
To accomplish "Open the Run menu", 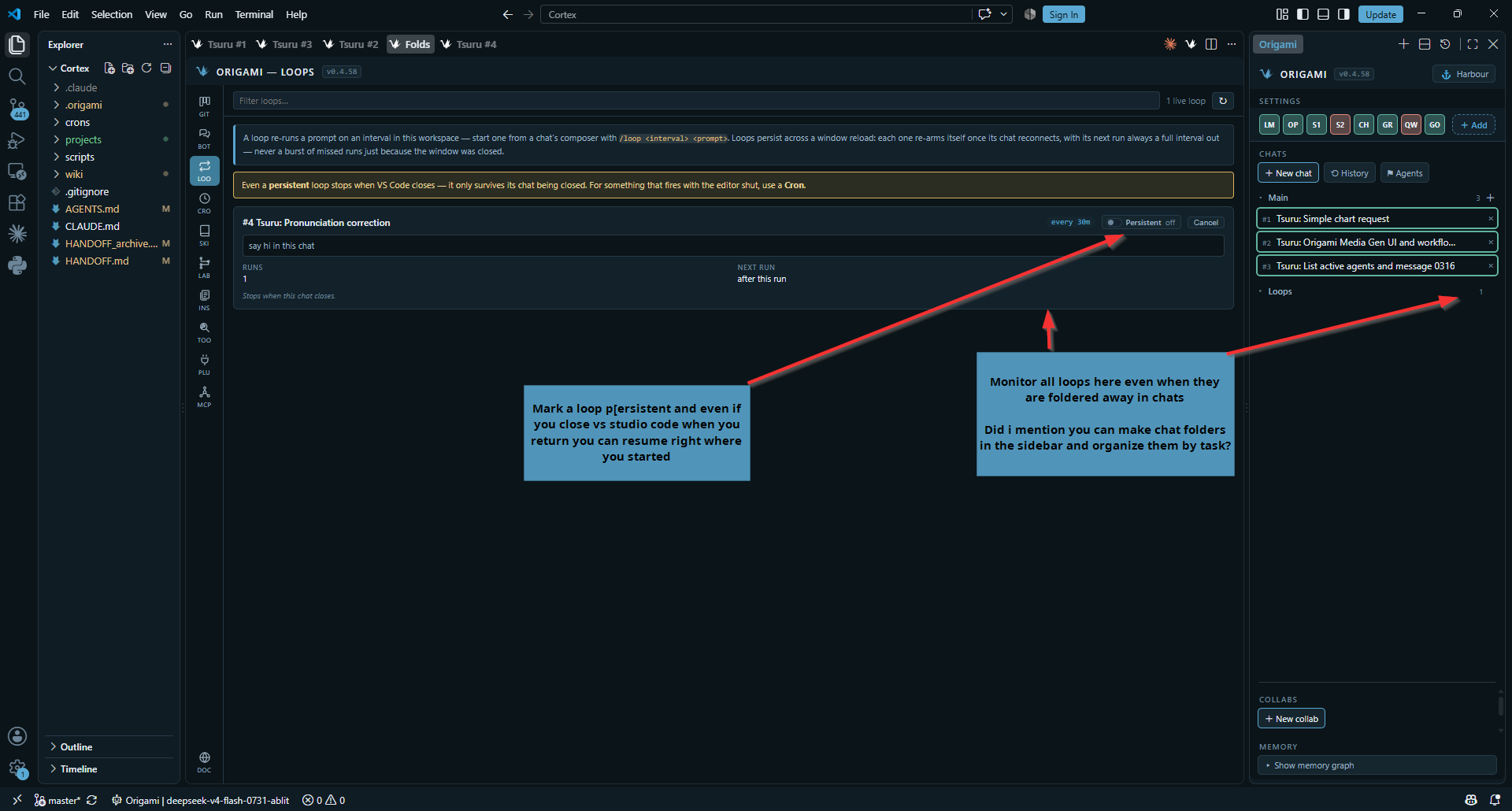I will [213, 14].
